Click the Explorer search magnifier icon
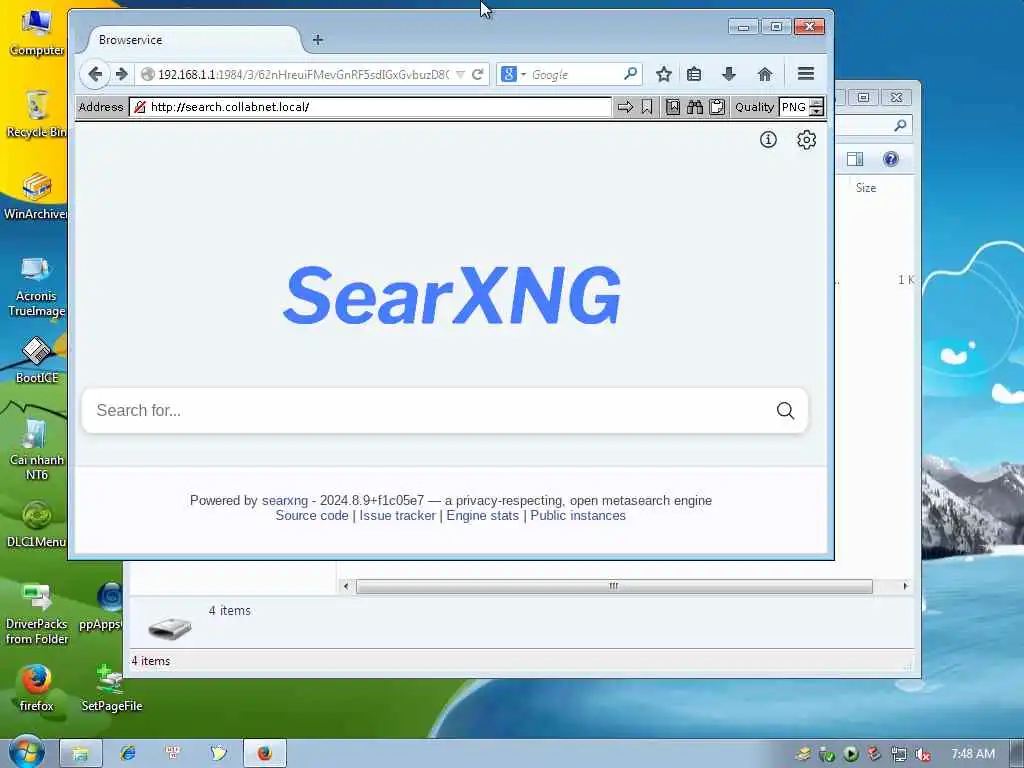Image resolution: width=1024 pixels, height=768 pixels. 901,125
